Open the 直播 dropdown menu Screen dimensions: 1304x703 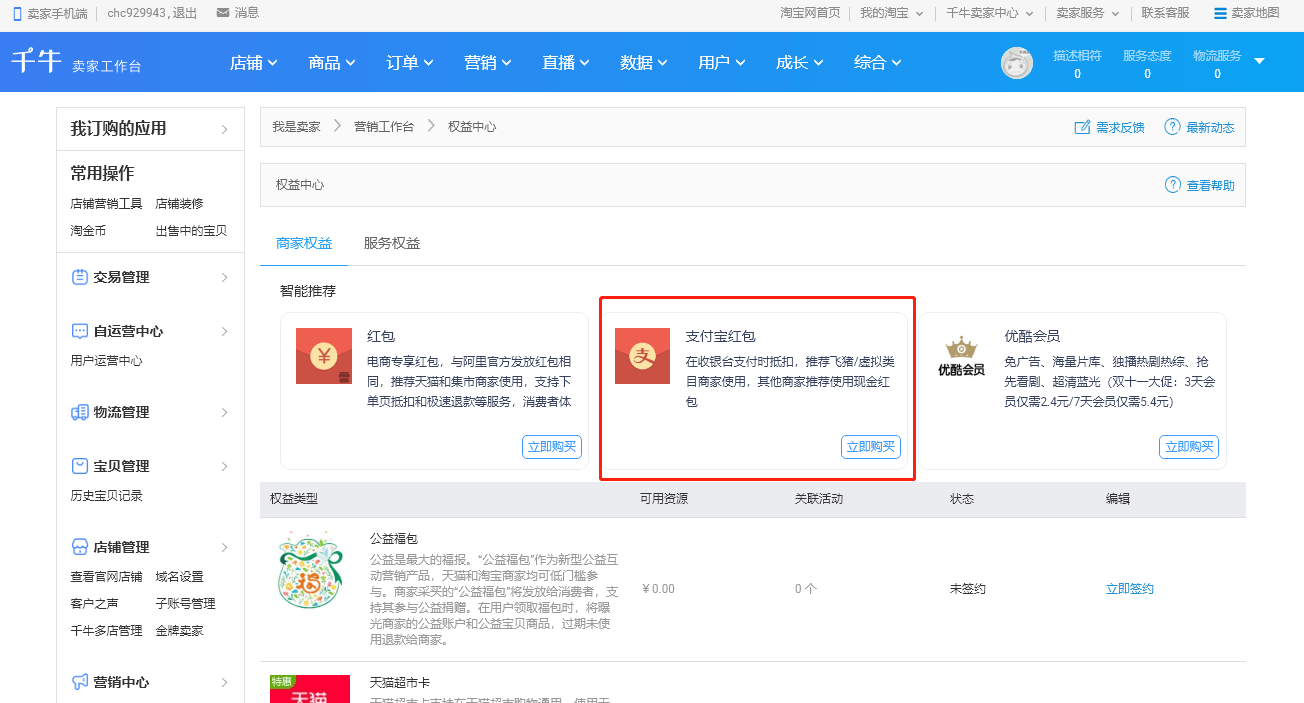pos(566,62)
